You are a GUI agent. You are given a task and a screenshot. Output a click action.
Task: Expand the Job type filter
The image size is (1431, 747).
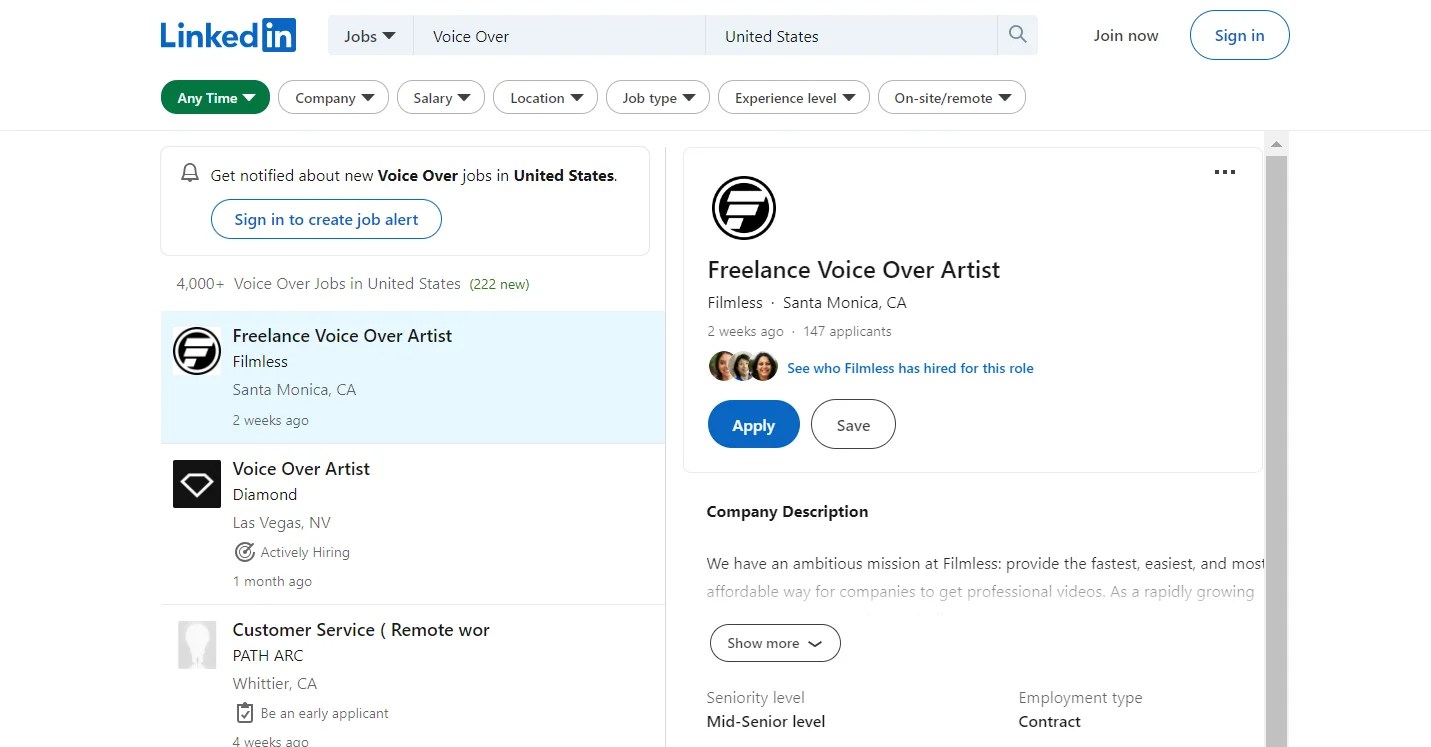point(658,97)
